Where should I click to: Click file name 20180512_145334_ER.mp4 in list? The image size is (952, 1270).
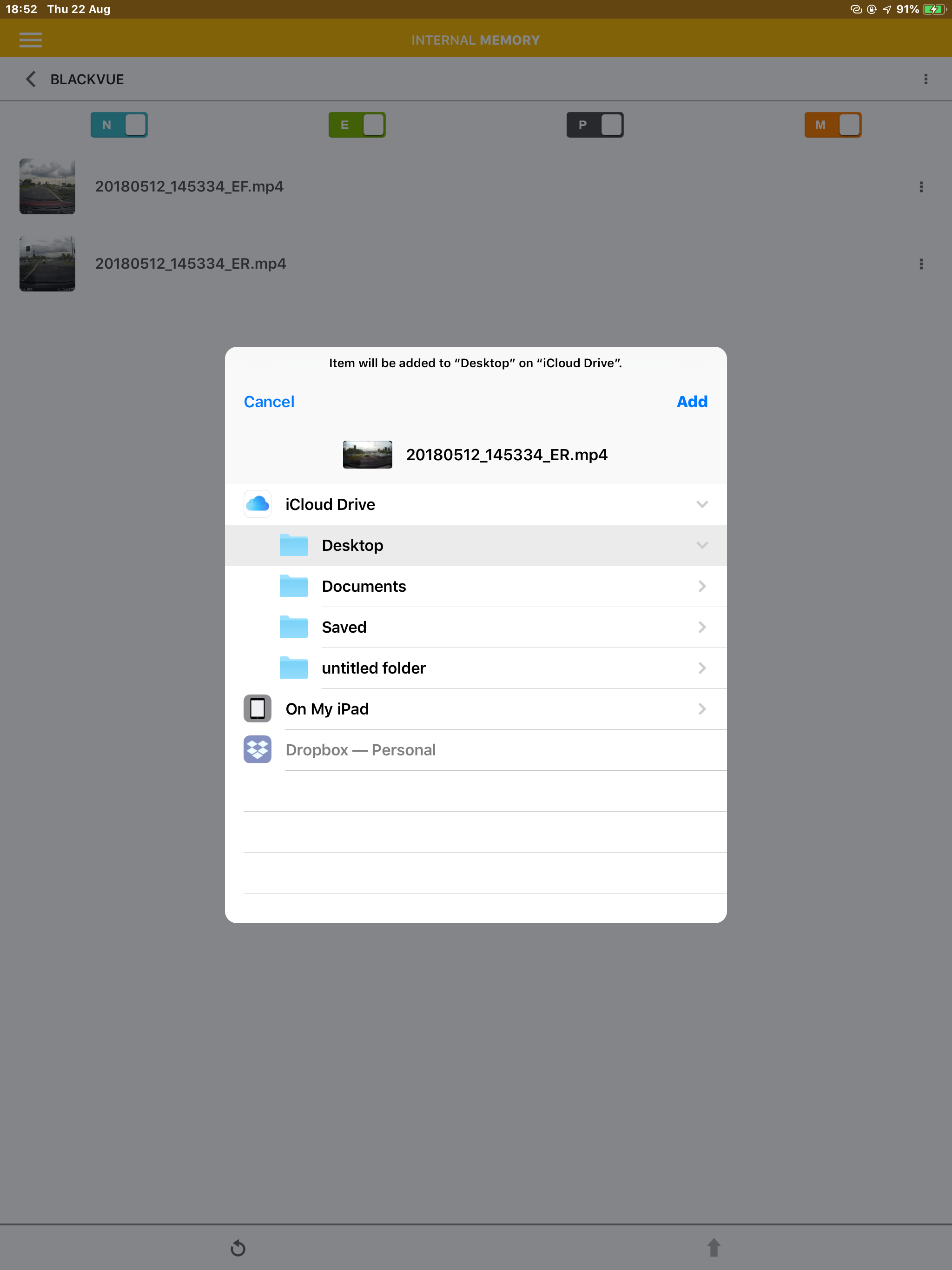point(190,264)
